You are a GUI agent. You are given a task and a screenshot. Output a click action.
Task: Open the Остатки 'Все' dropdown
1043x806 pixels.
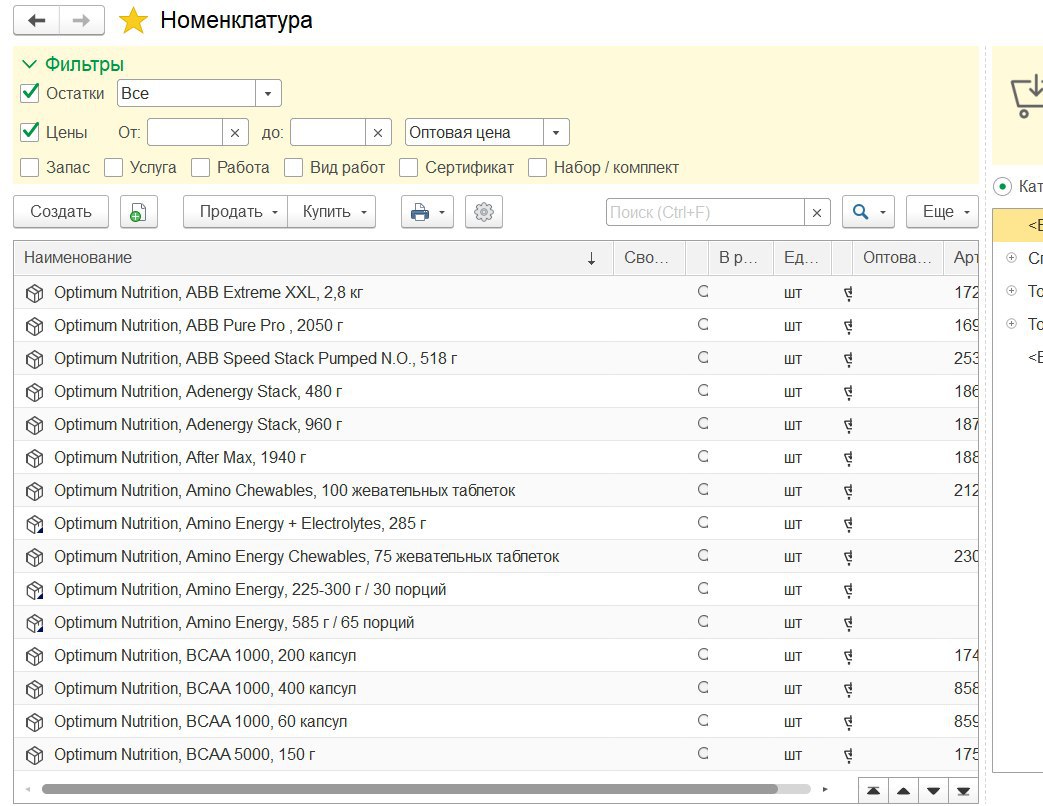click(268, 93)
